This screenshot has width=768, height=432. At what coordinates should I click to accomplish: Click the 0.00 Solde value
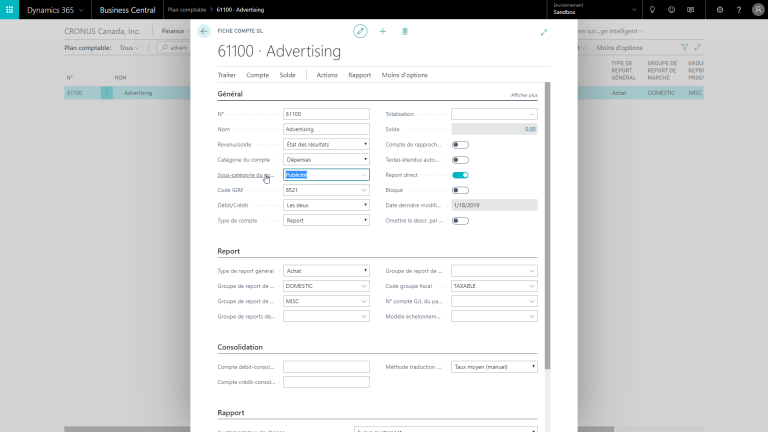coord(530,129)
